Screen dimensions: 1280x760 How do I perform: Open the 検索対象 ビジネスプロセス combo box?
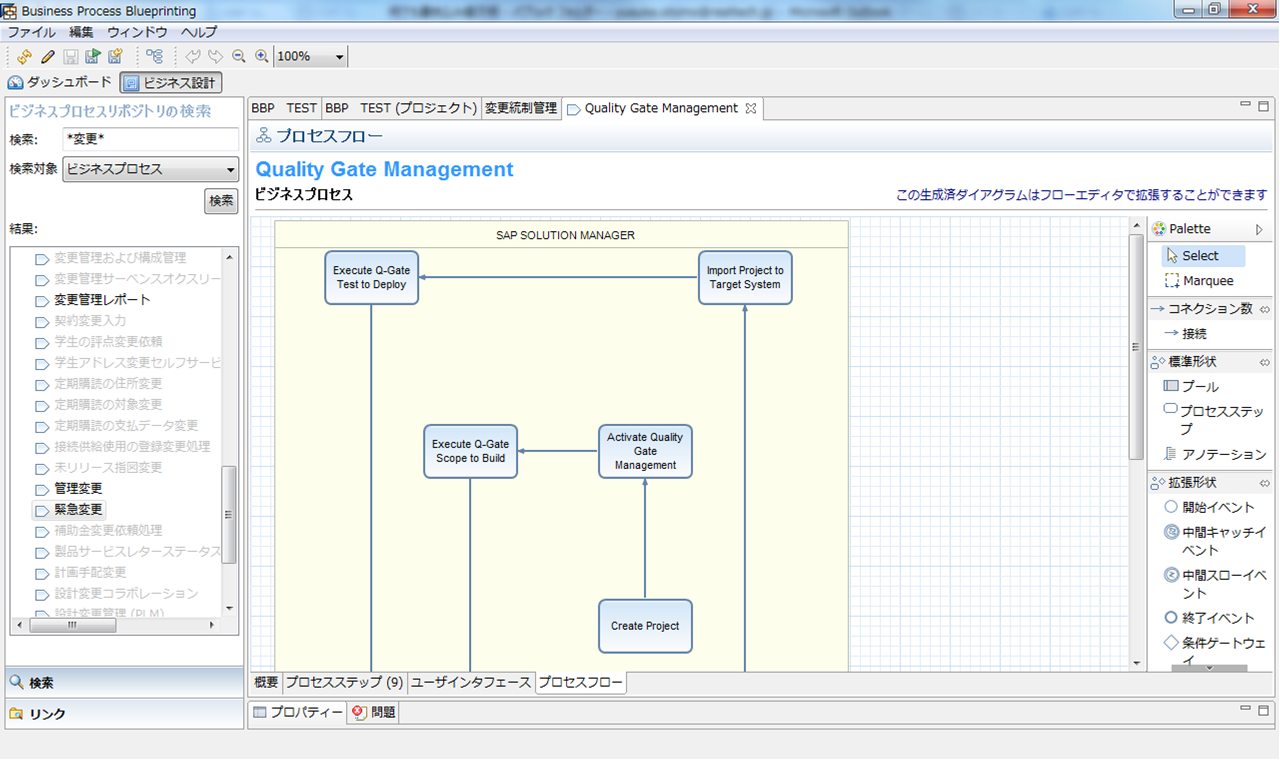(x=151, y=169)
